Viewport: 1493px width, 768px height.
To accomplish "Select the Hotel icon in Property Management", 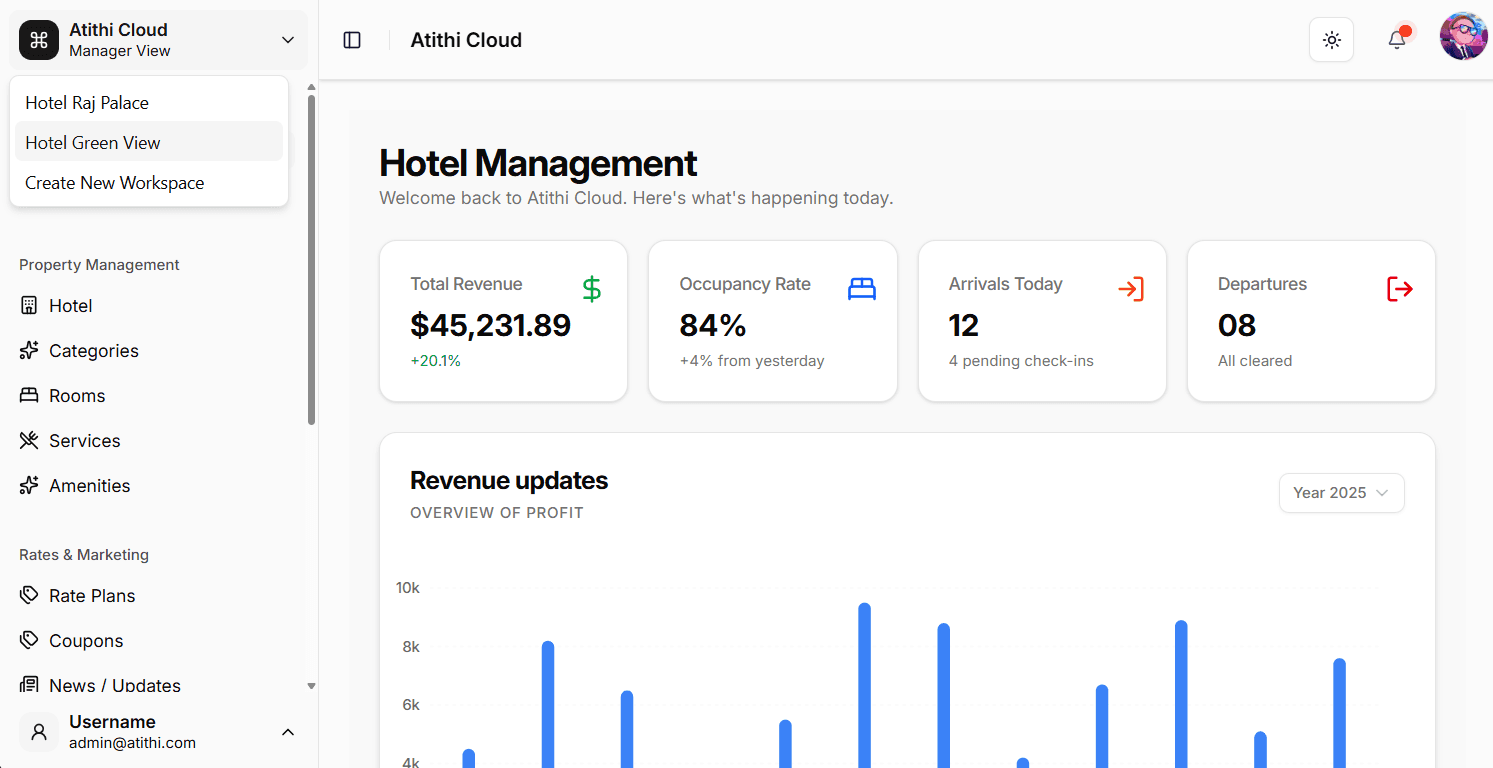I will 32,305.
